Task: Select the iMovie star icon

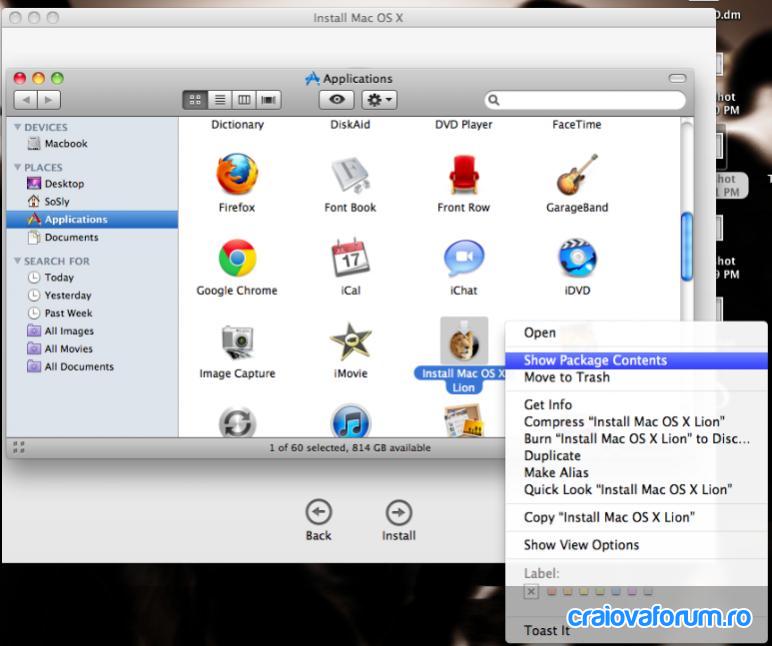Action: (x=350, y=341)
